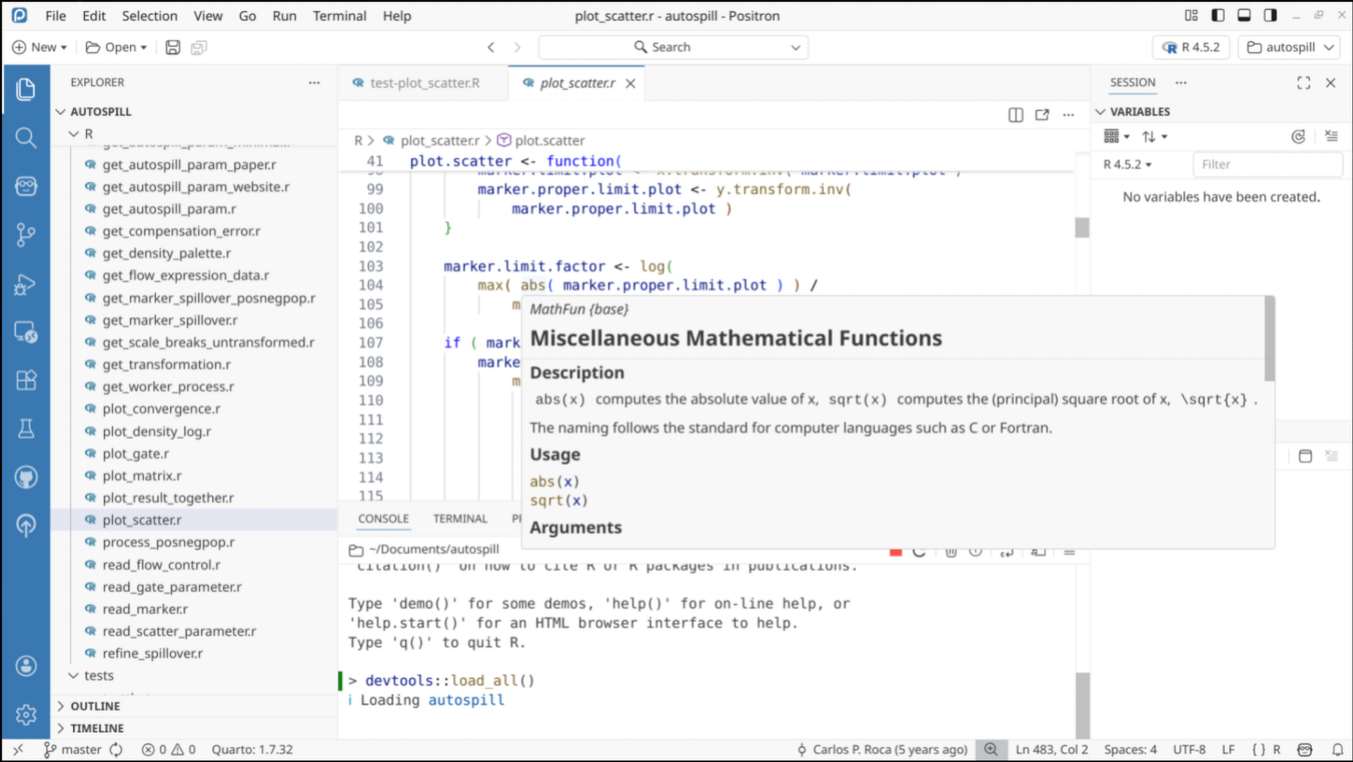The width and height of the screenshot is (1353, 762).
Task: Open the Terminal menu
Action: pyautogui.click(x=339, y=16)
